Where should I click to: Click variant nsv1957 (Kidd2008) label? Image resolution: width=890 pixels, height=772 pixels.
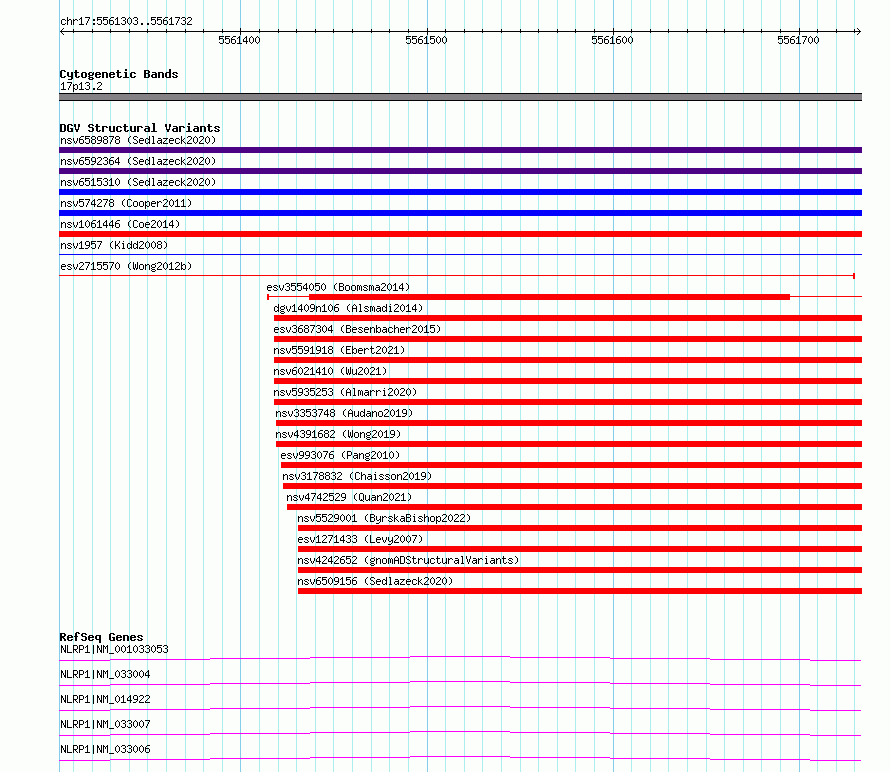coord(114,245)
